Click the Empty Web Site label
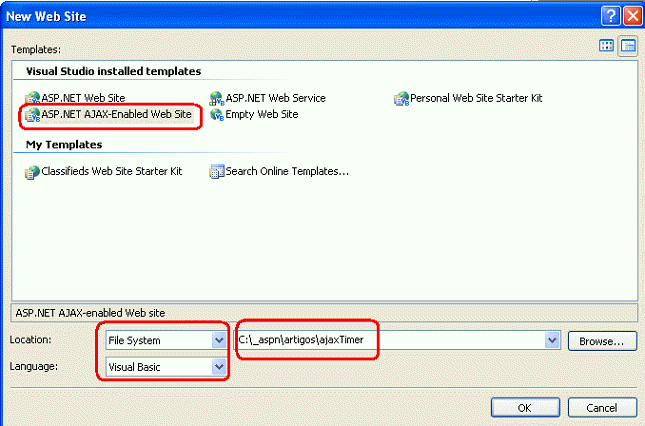Image resolution: width=645 pixels, height=426 pixels. tap(262, 114)
